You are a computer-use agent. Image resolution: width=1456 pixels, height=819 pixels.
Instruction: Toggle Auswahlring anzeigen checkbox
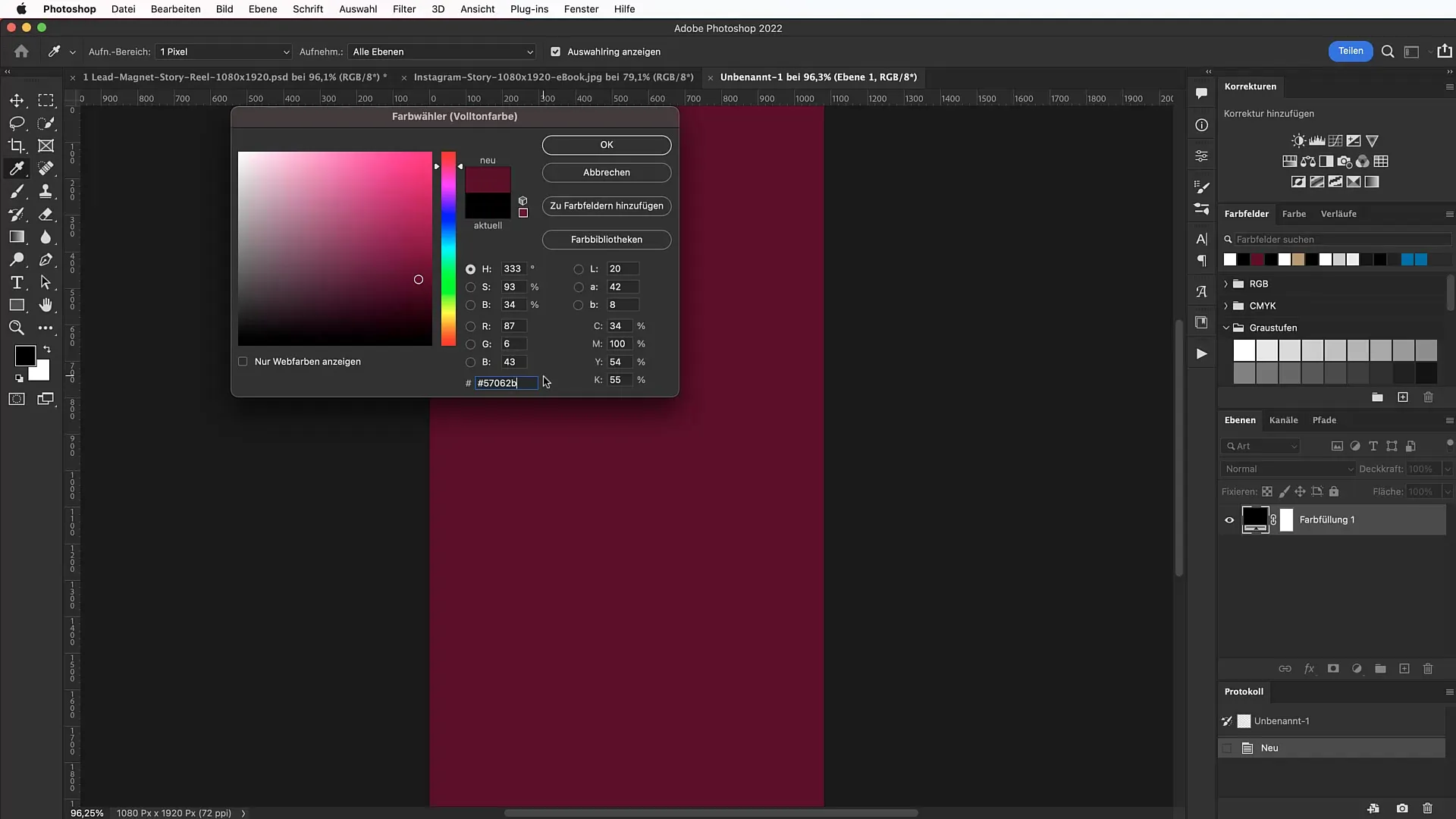(x=556, y=52)
